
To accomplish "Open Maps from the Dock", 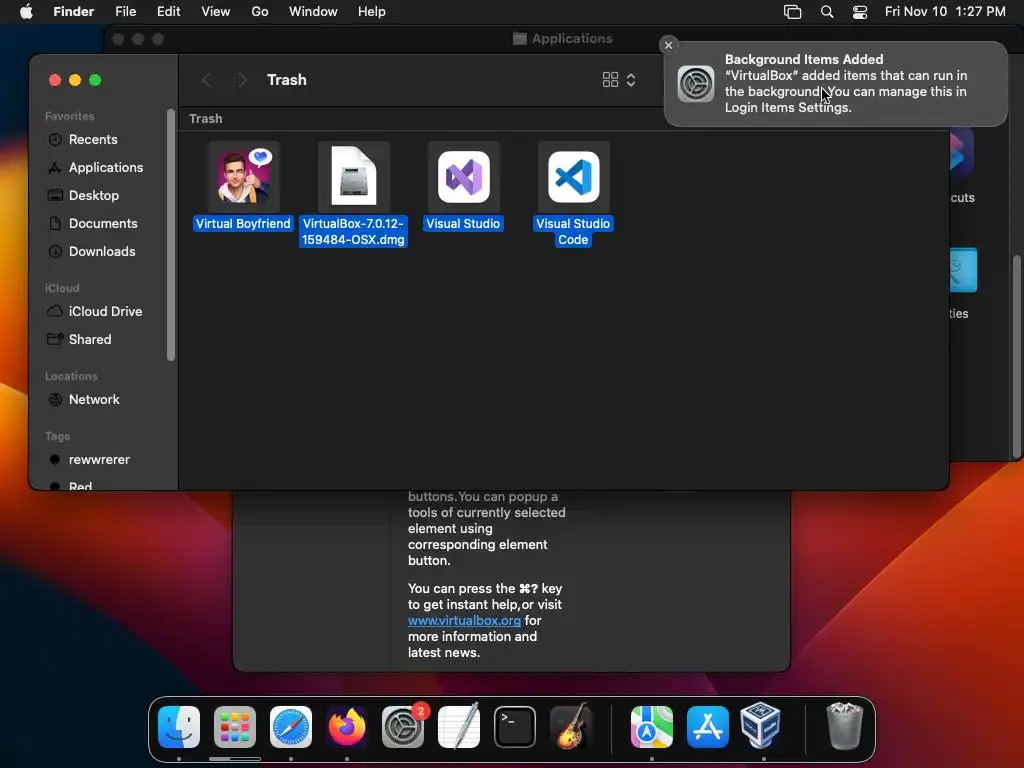I will pyautogui.click(x=652, y=726).
